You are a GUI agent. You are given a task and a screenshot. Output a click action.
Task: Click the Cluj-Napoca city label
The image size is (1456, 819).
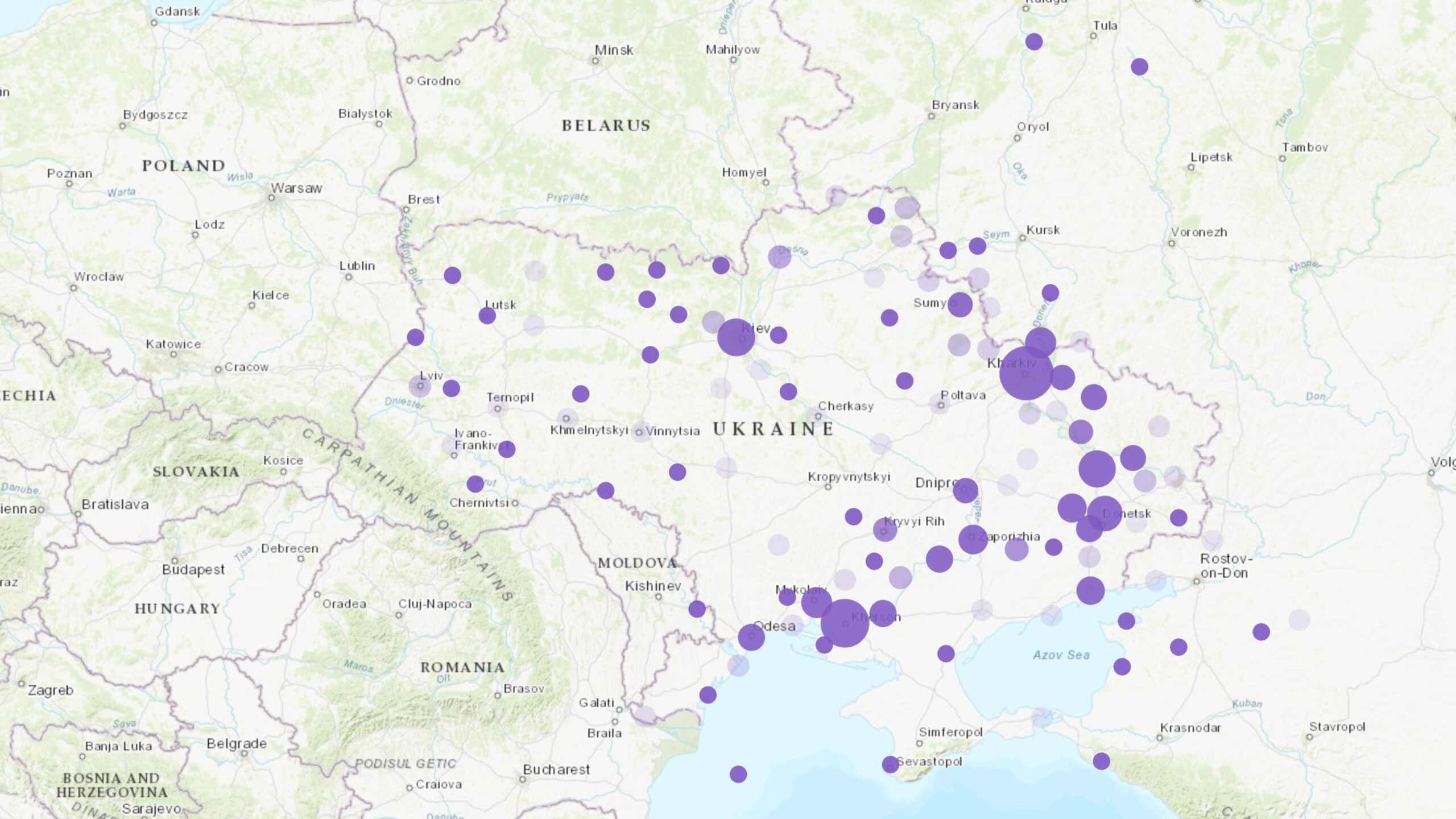tap(435, 603)
